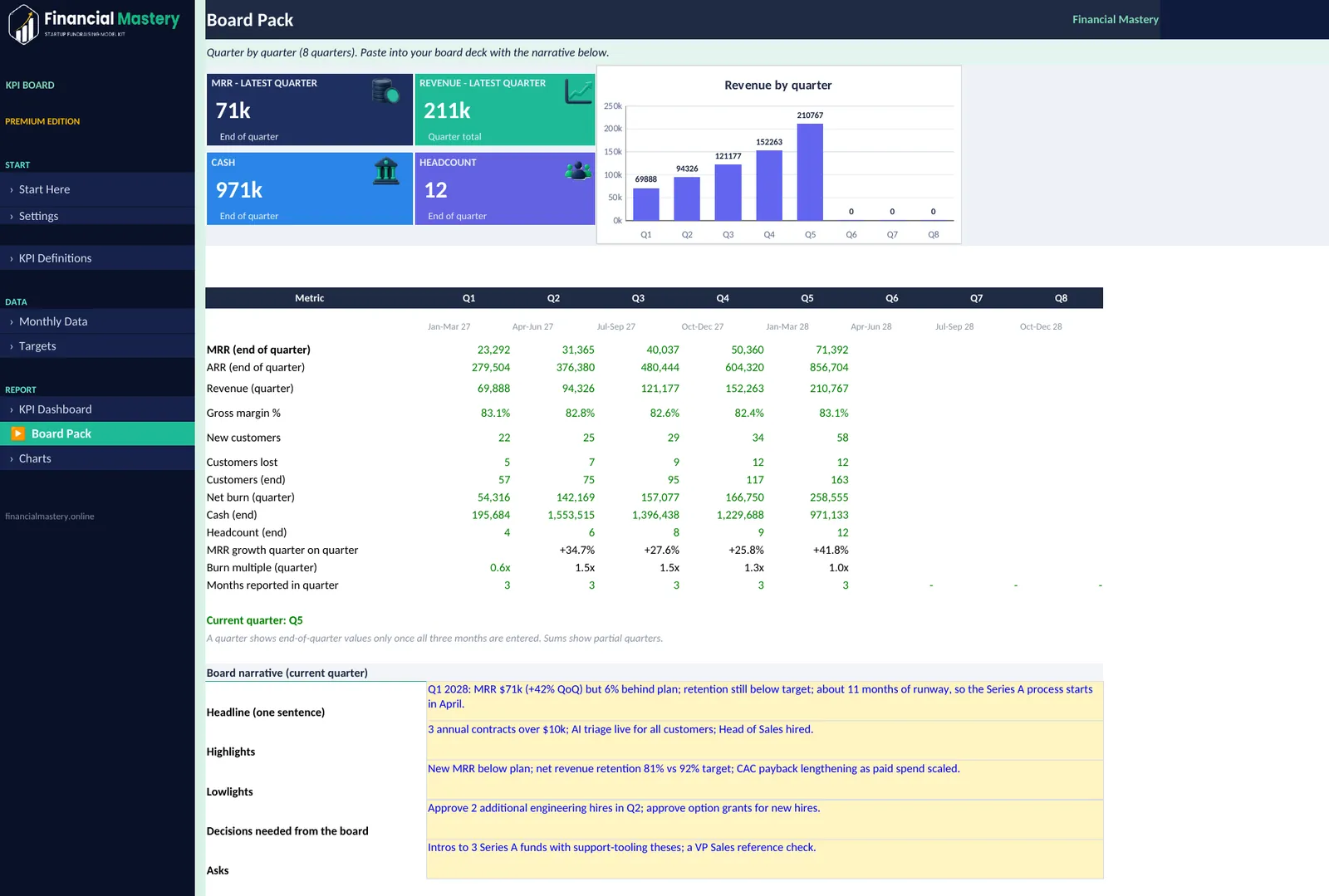Click the financialmastery.online link

click(50, 517)
